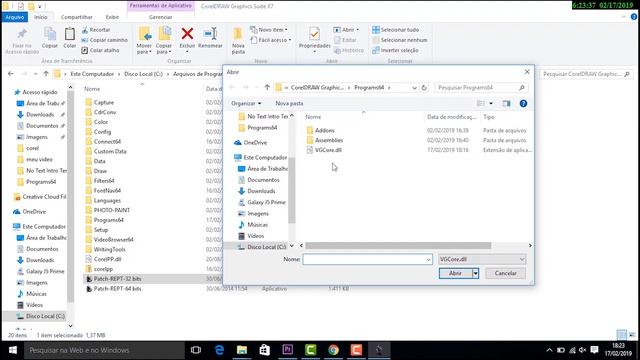
Task: Click Nova pasta in Abrir dialog toolbar
Action: point(289,104)
